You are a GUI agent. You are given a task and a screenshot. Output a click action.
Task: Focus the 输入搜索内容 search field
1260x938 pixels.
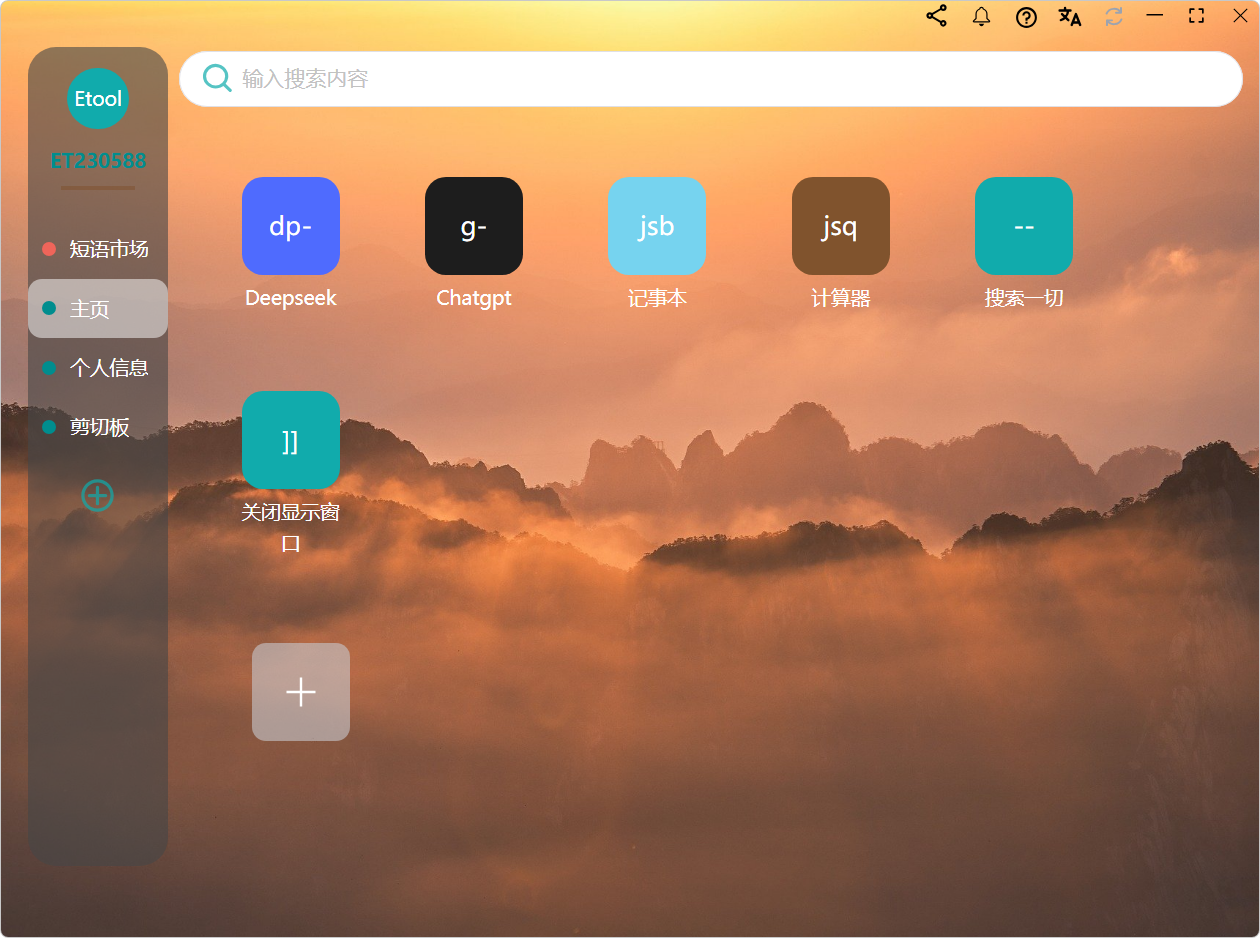pyautogui.click(x=711, y=79)
